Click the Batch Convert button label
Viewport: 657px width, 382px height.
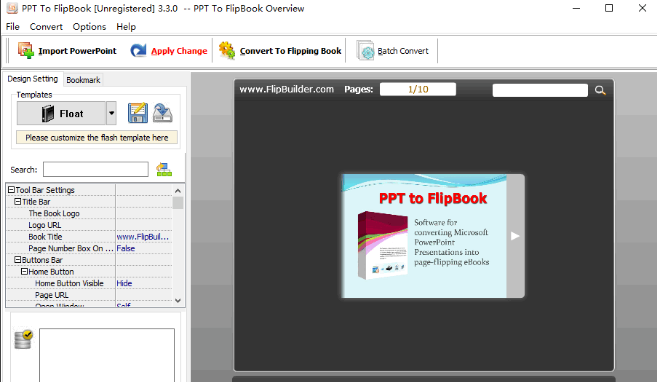click(x=403, y=51)
